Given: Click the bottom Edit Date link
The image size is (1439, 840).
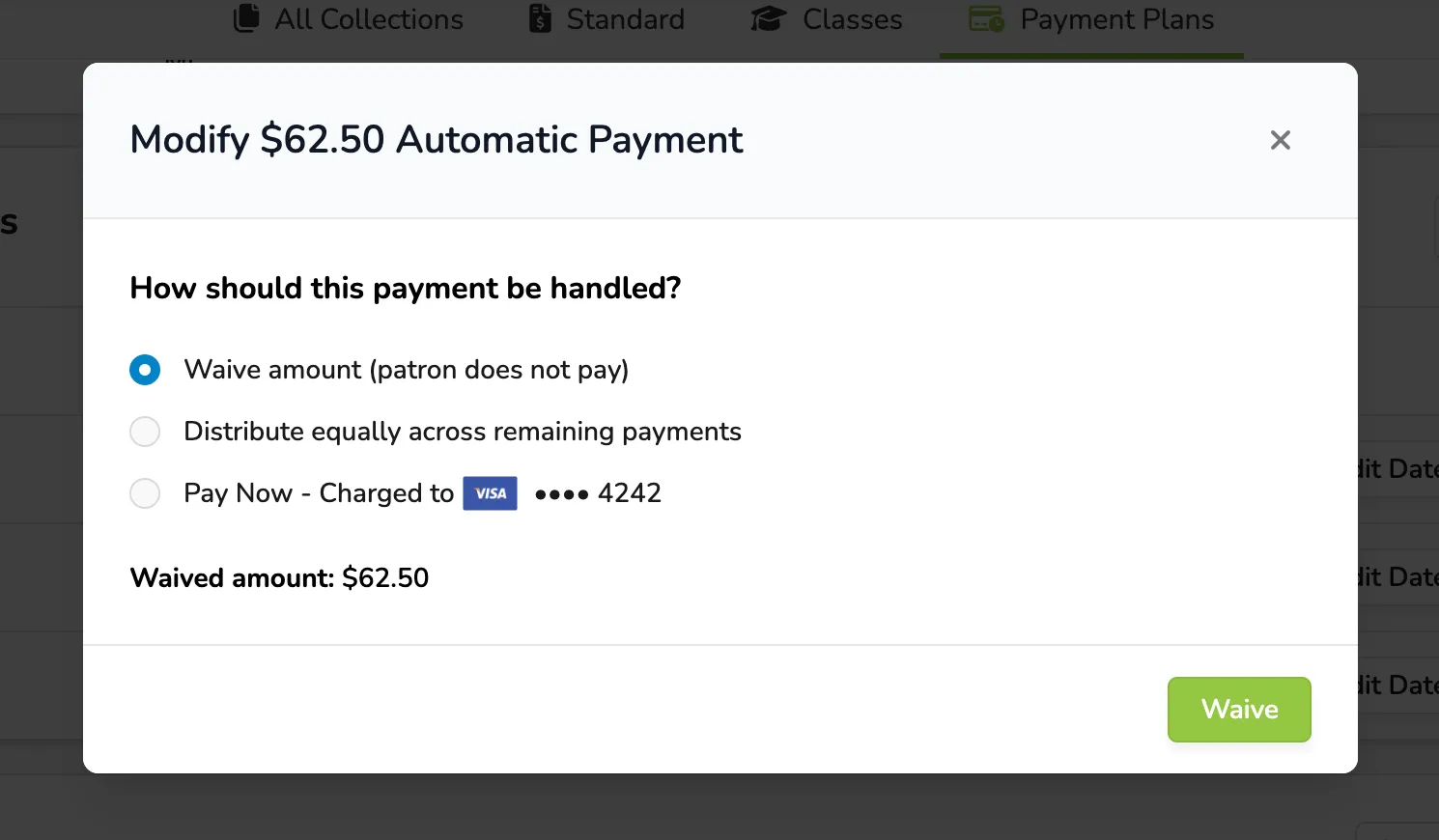Looking at the screenshot, I should pyautogui.click(x=1398, y=686).
